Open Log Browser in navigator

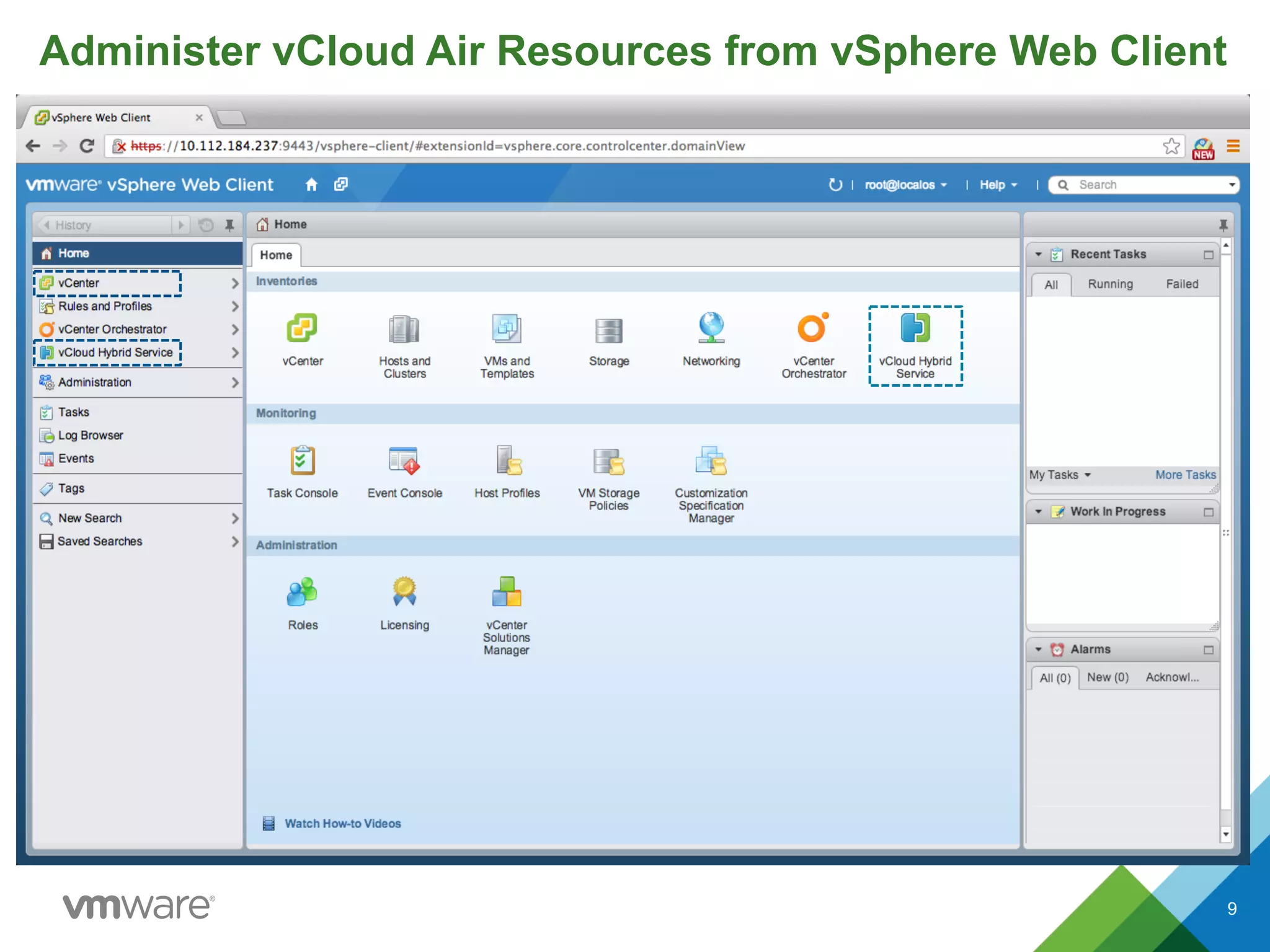138,435
